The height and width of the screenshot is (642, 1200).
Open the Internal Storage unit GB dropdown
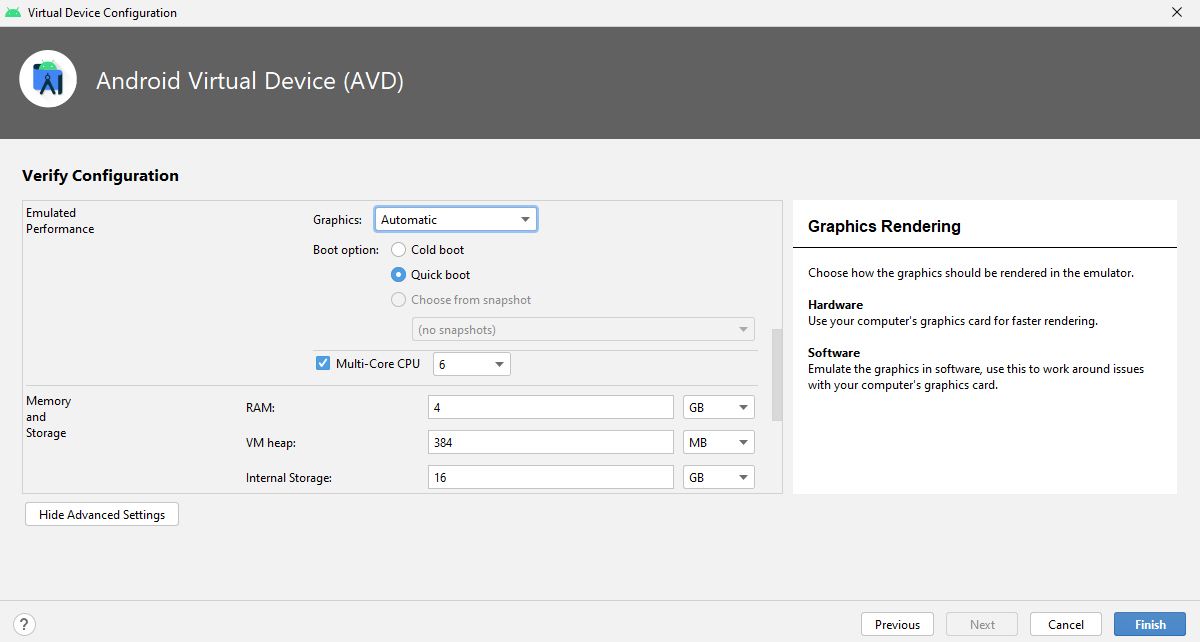(x=719, y=477)
